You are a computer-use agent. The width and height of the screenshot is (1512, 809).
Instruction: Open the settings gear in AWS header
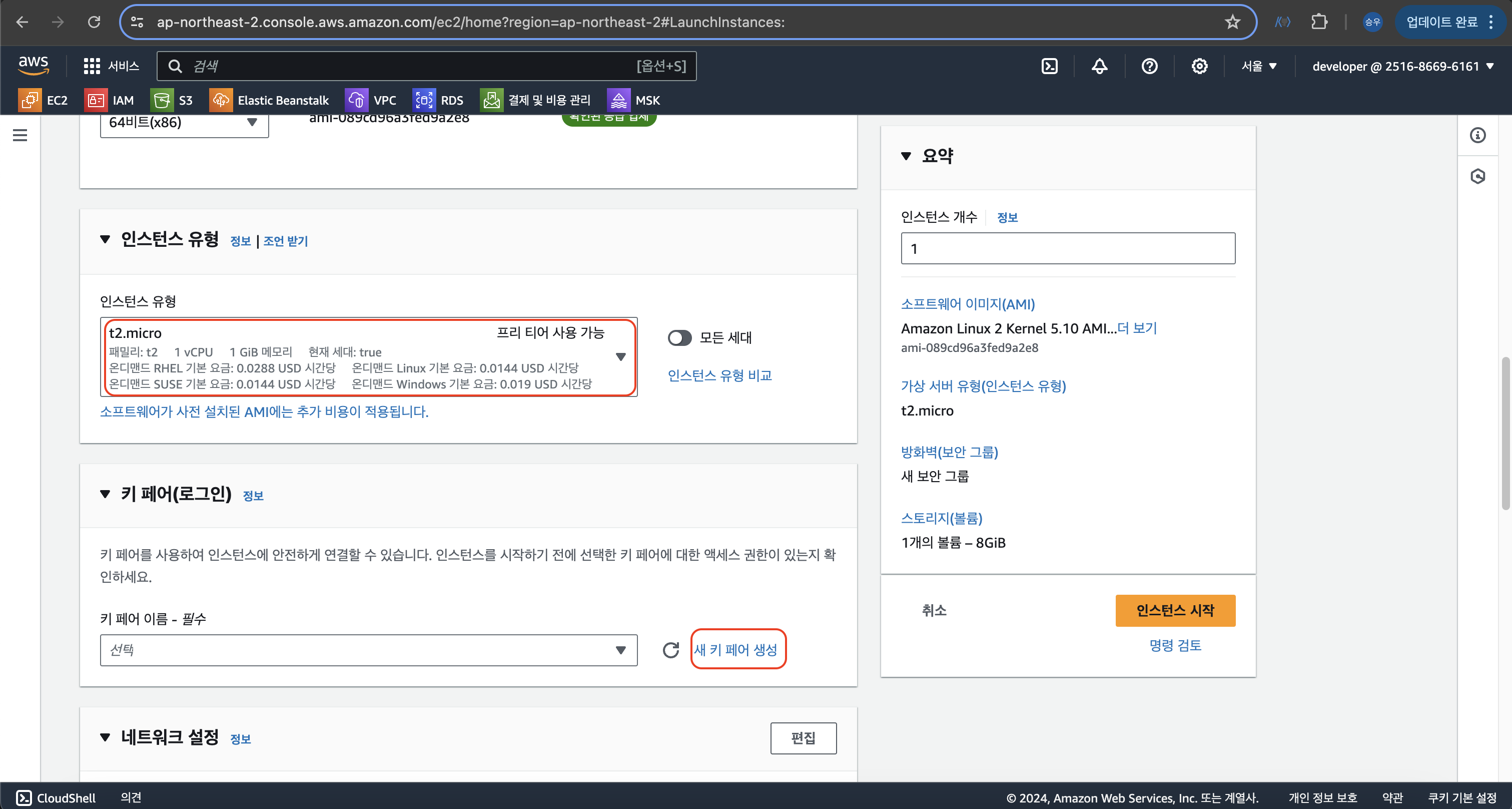[1199, 67]
